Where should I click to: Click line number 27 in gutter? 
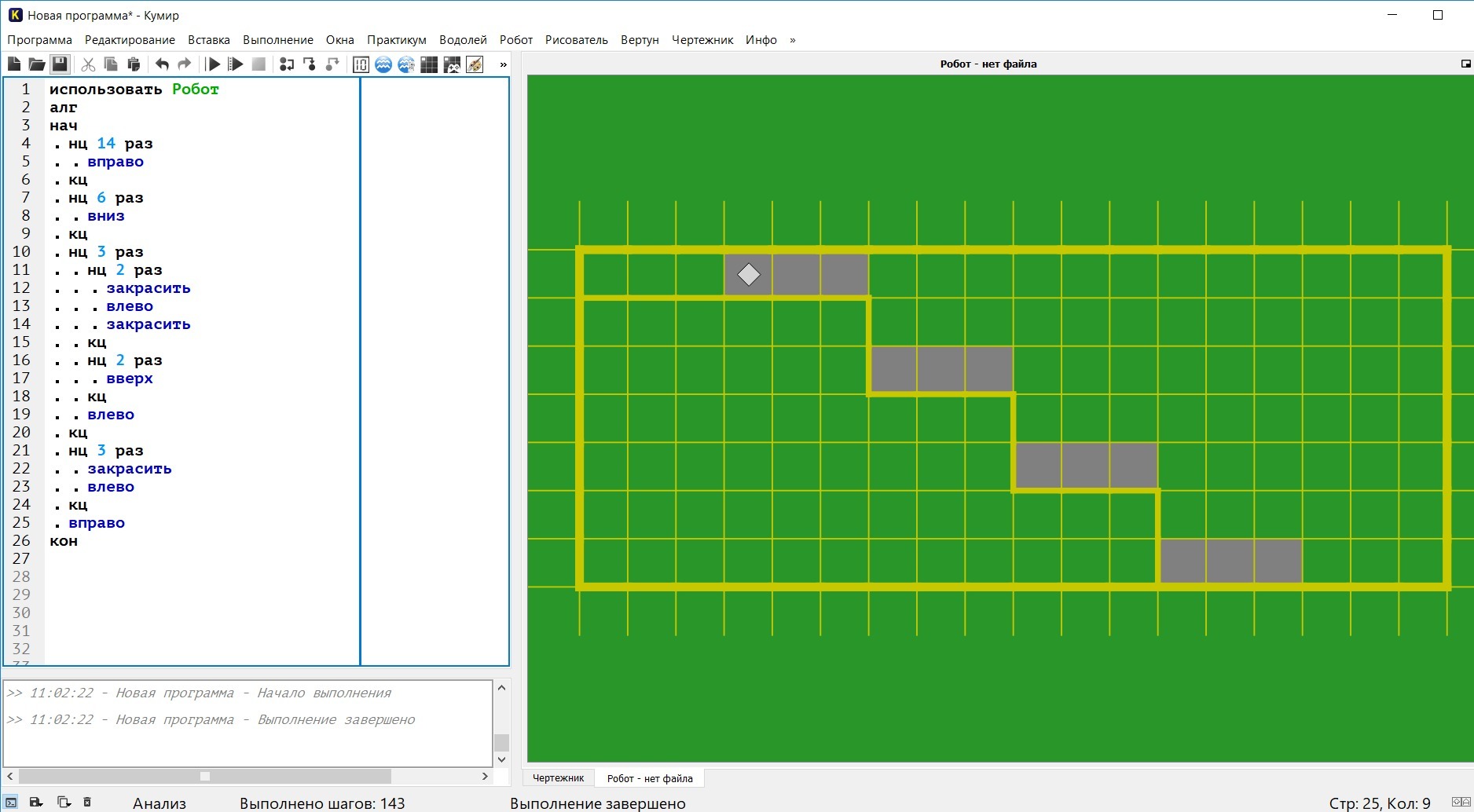tap(21, 559)
